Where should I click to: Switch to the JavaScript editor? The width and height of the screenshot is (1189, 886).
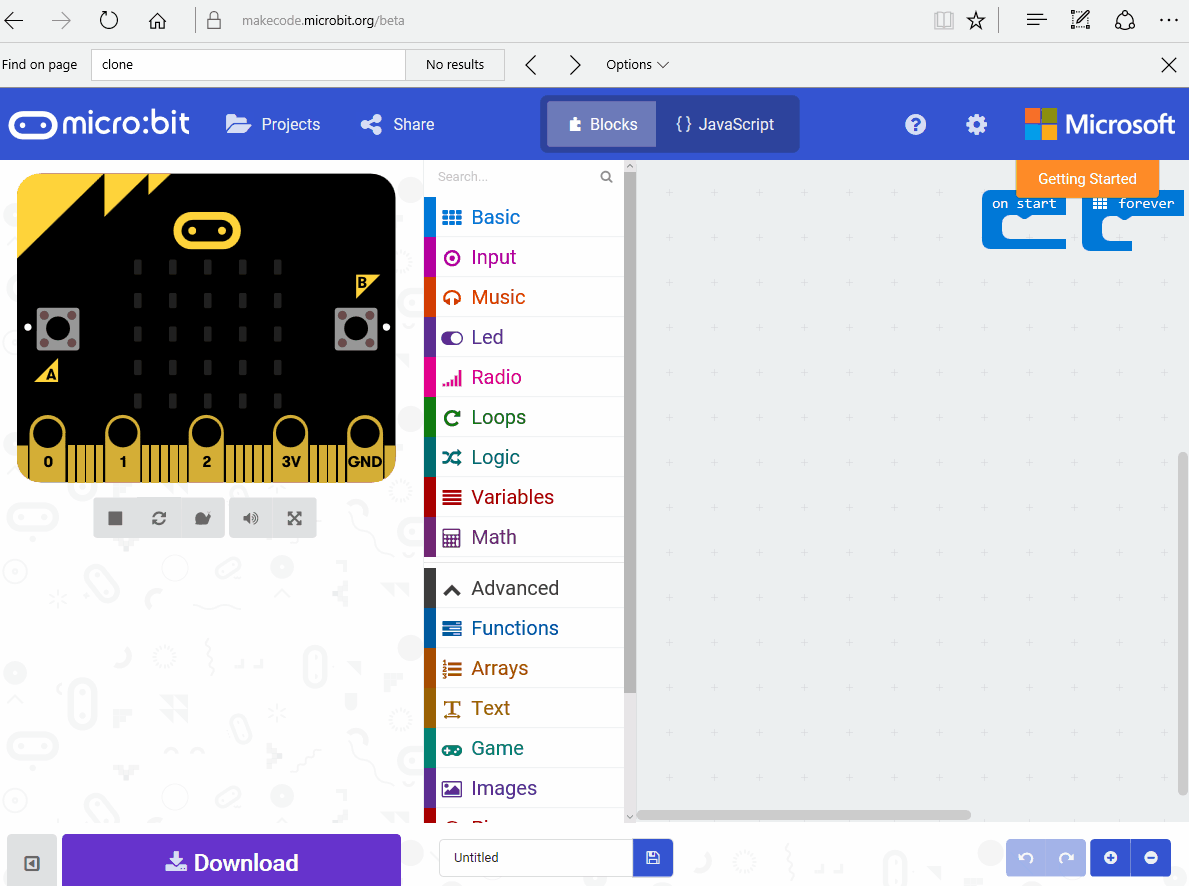[726, 123]
